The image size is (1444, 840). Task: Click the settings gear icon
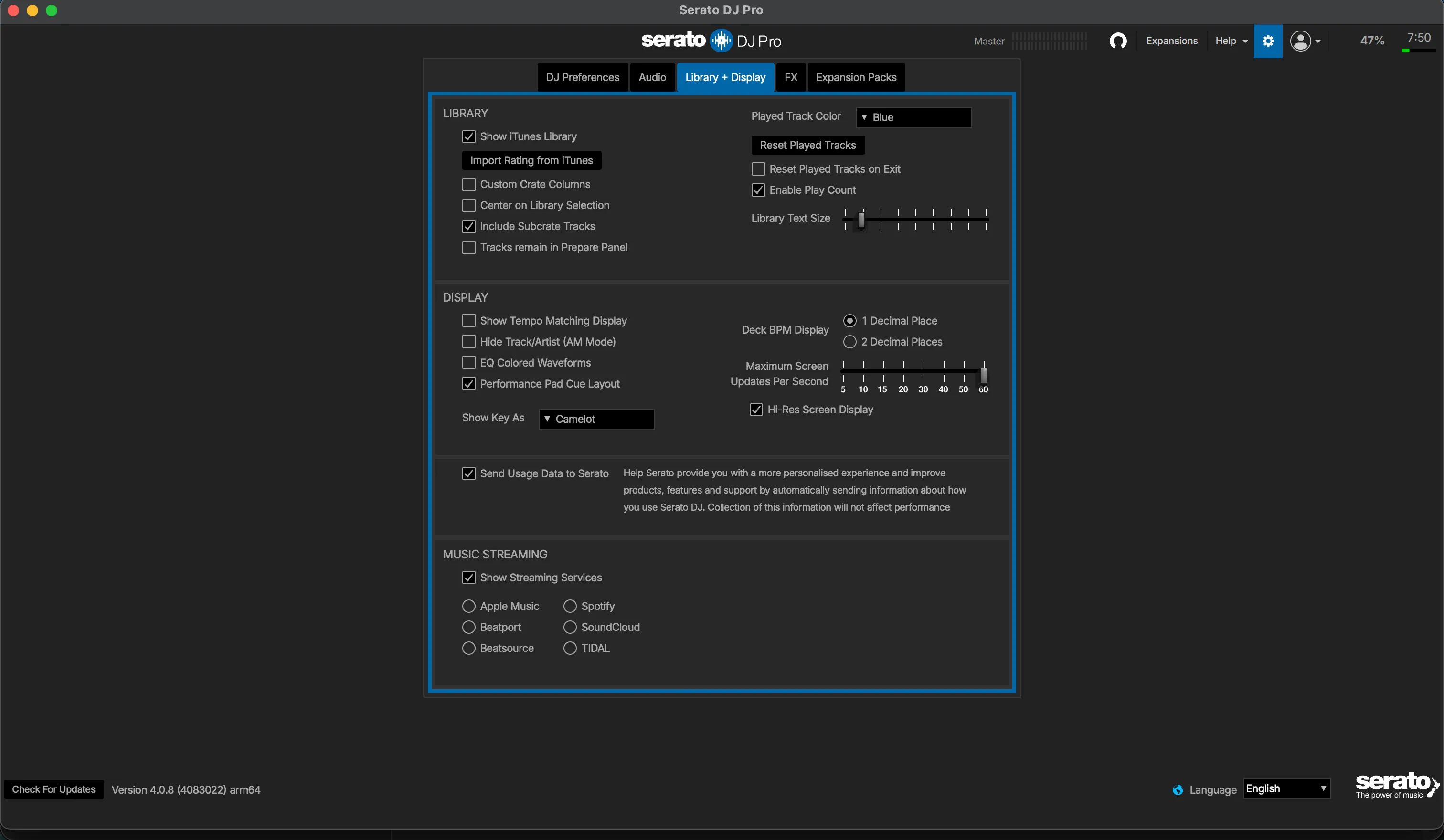coord(1267,41)
